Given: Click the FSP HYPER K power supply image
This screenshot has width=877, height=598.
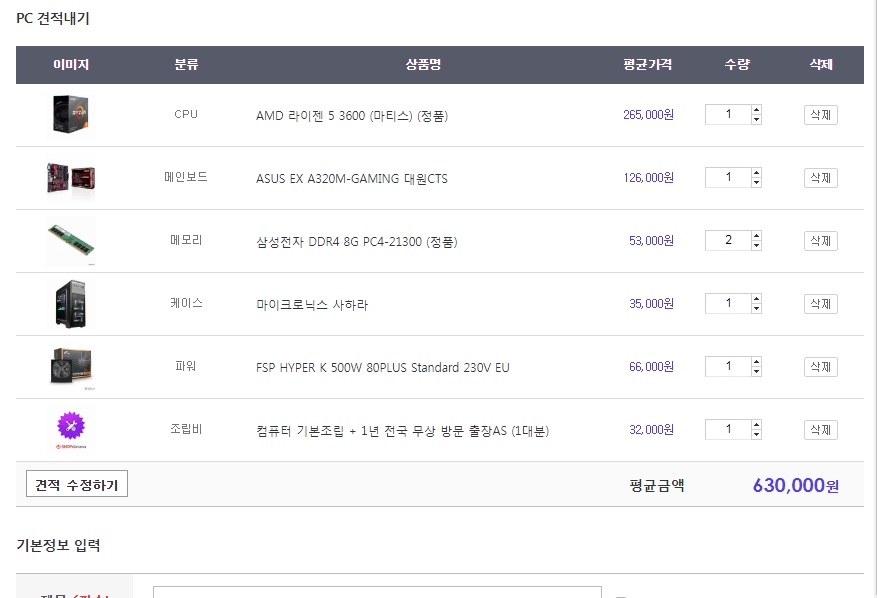Looking at the screenshot, I should click(71, 367).
